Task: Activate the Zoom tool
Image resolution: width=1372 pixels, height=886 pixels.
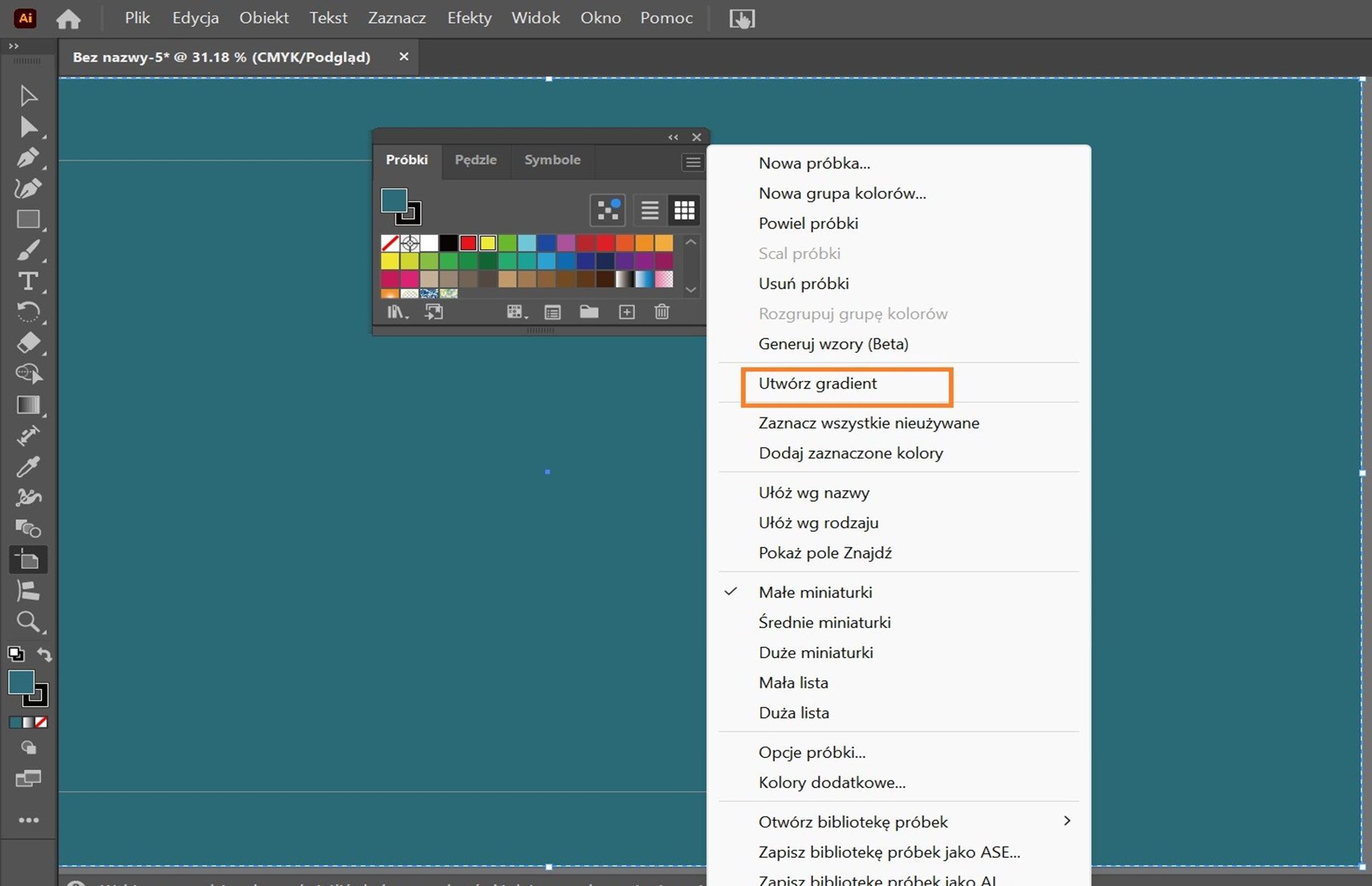Action: [x=29, y=622]
